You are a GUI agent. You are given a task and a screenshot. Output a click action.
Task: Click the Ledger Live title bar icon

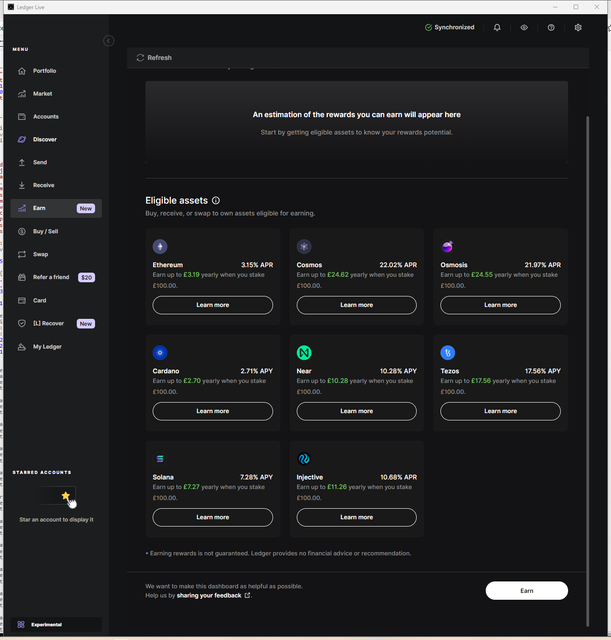point(11,7)
